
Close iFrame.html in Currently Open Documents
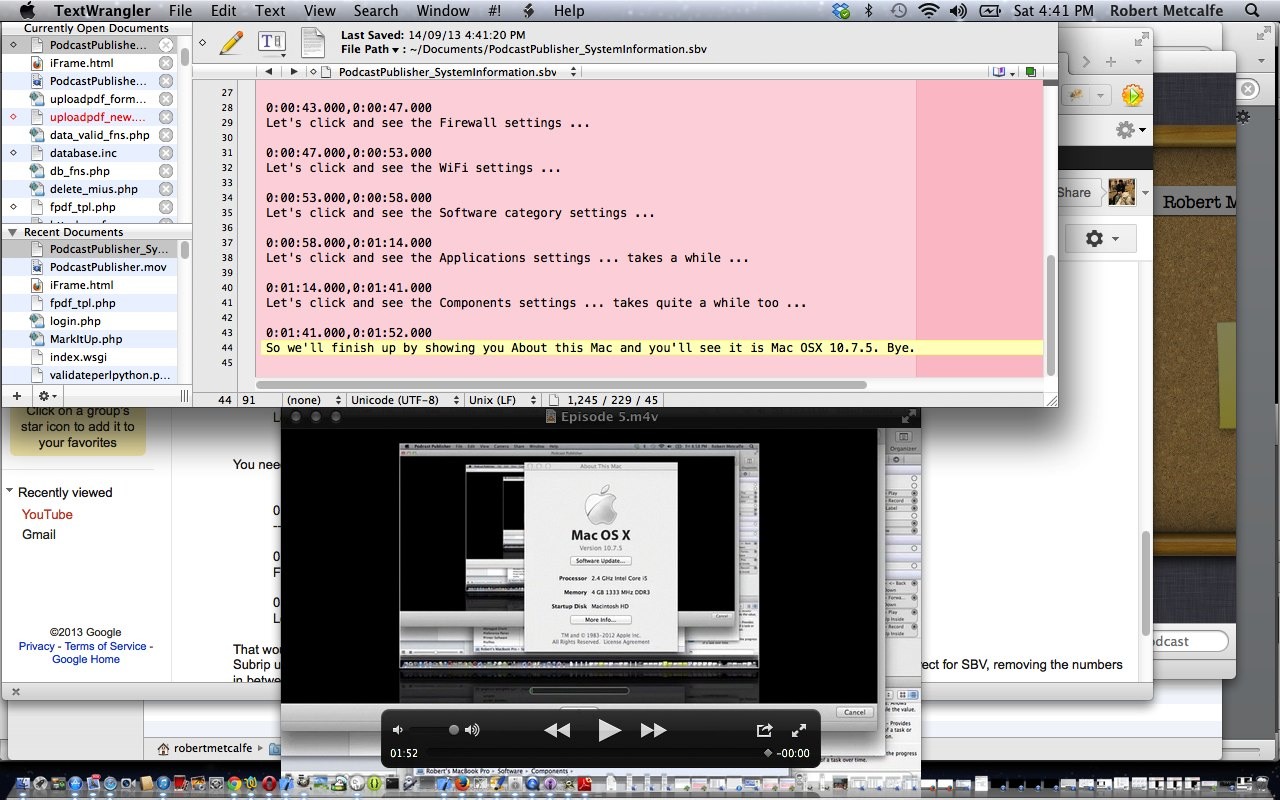pyautogui.click(x=166, y=63)
